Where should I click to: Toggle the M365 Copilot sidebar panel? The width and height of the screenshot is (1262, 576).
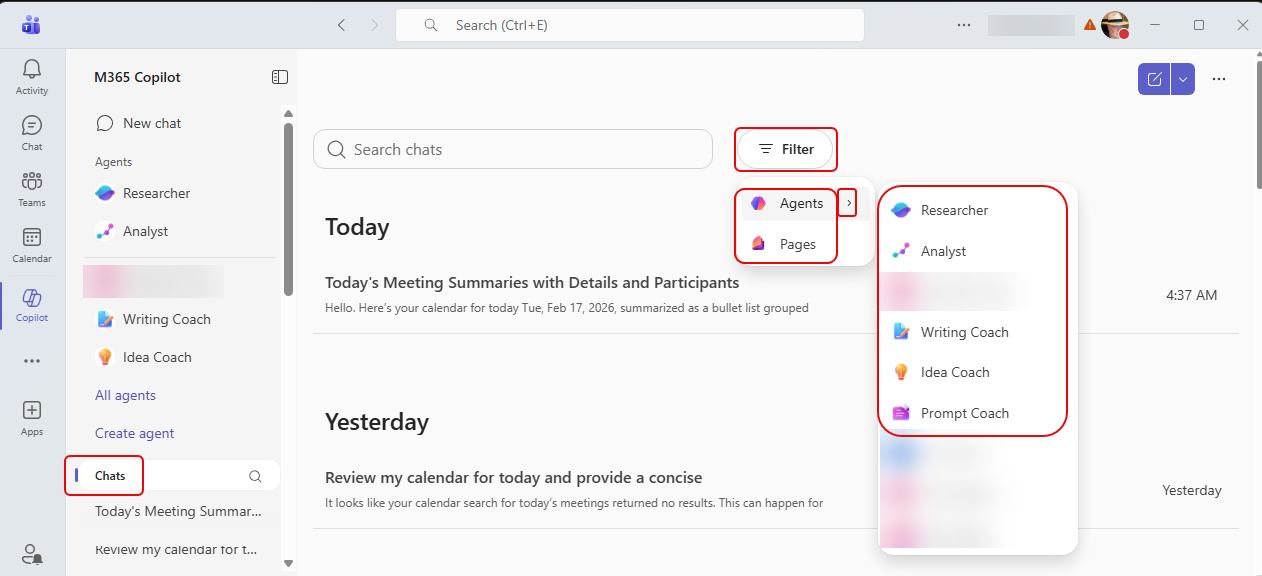pyautogui.click(x=280, y=77)
